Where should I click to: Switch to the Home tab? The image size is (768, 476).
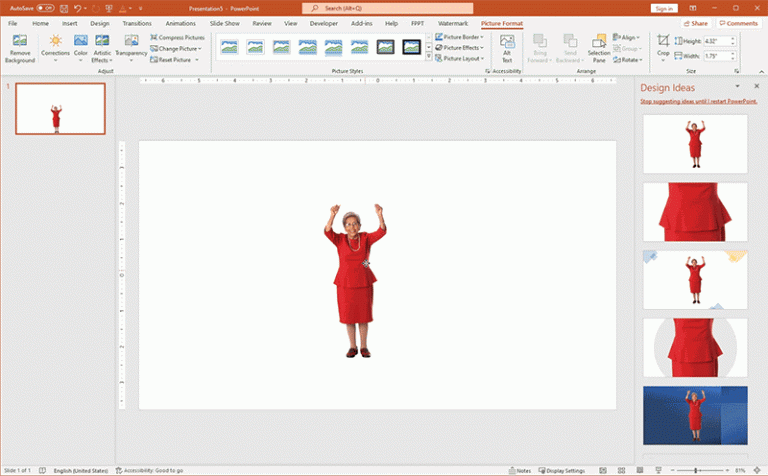coord(40,24)
